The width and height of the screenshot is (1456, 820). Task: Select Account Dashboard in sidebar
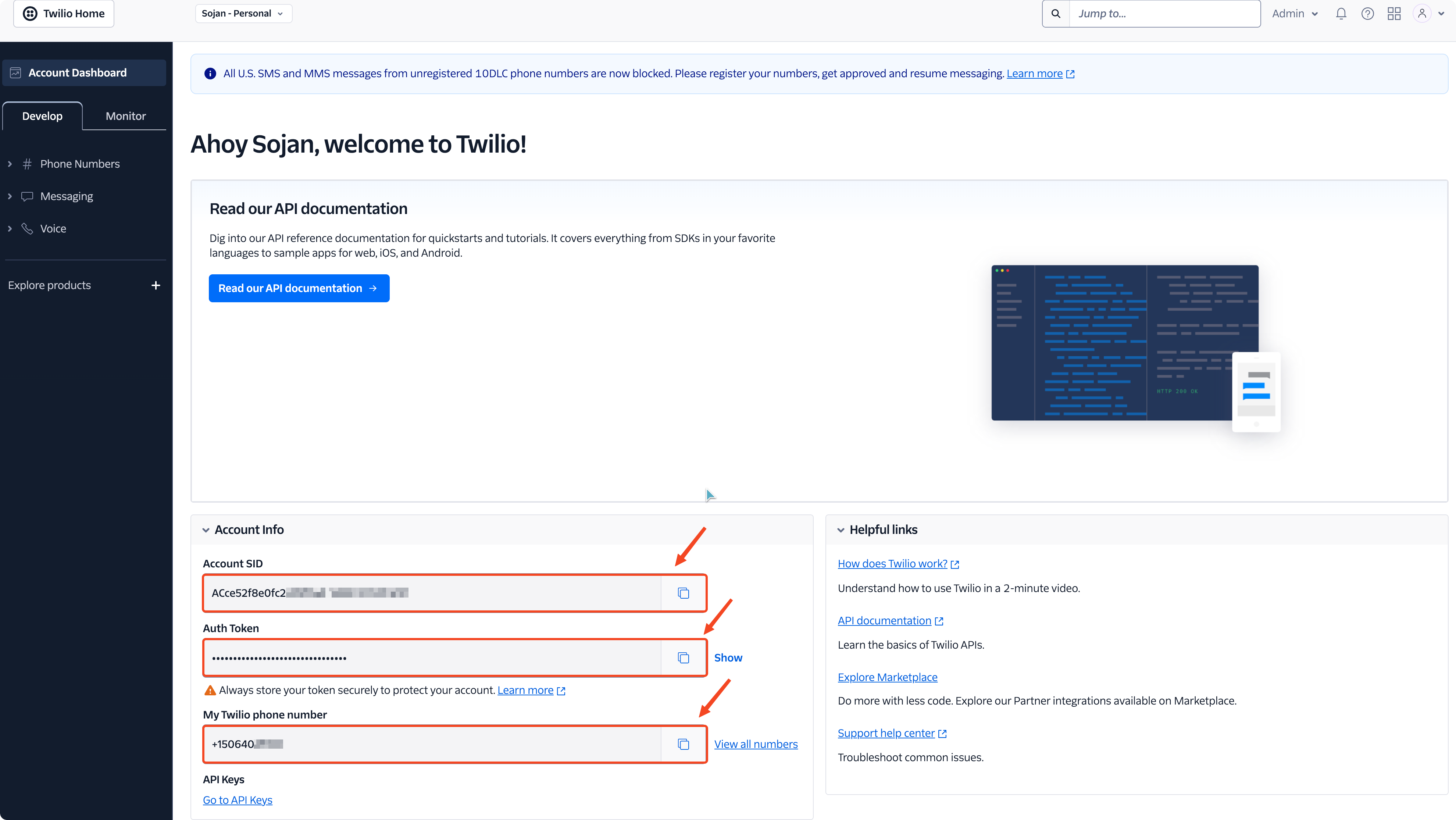(x=84, y=73)
